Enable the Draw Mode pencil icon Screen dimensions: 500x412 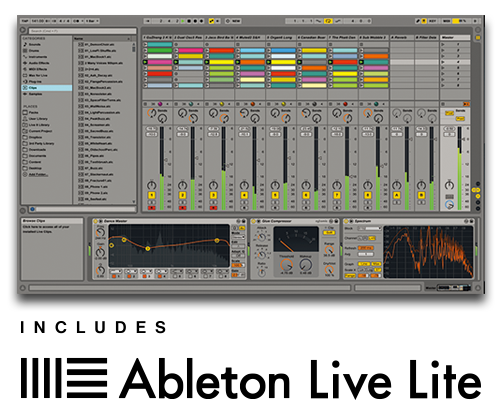pyautogui.click(x=418, y=21)
